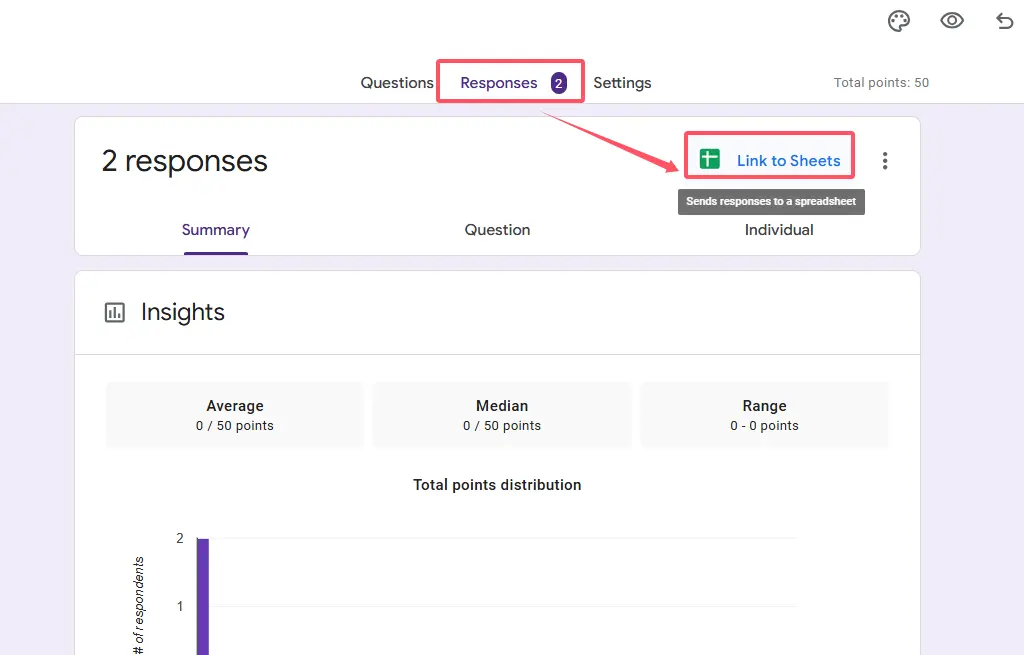Click the Total points: 50 label
This screenshot has width=1024, height=655.
click(x=881, y=83)
